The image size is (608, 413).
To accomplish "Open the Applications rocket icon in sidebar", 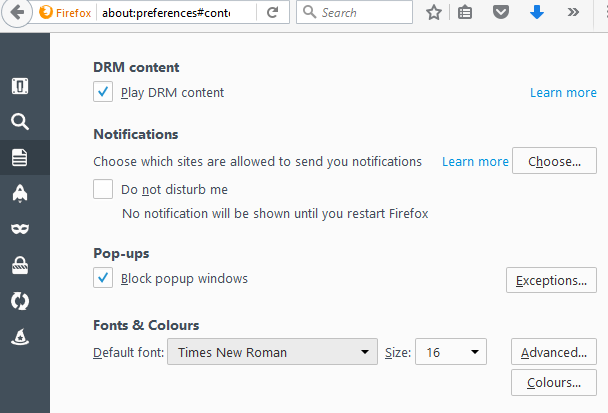I will [20, 193].
